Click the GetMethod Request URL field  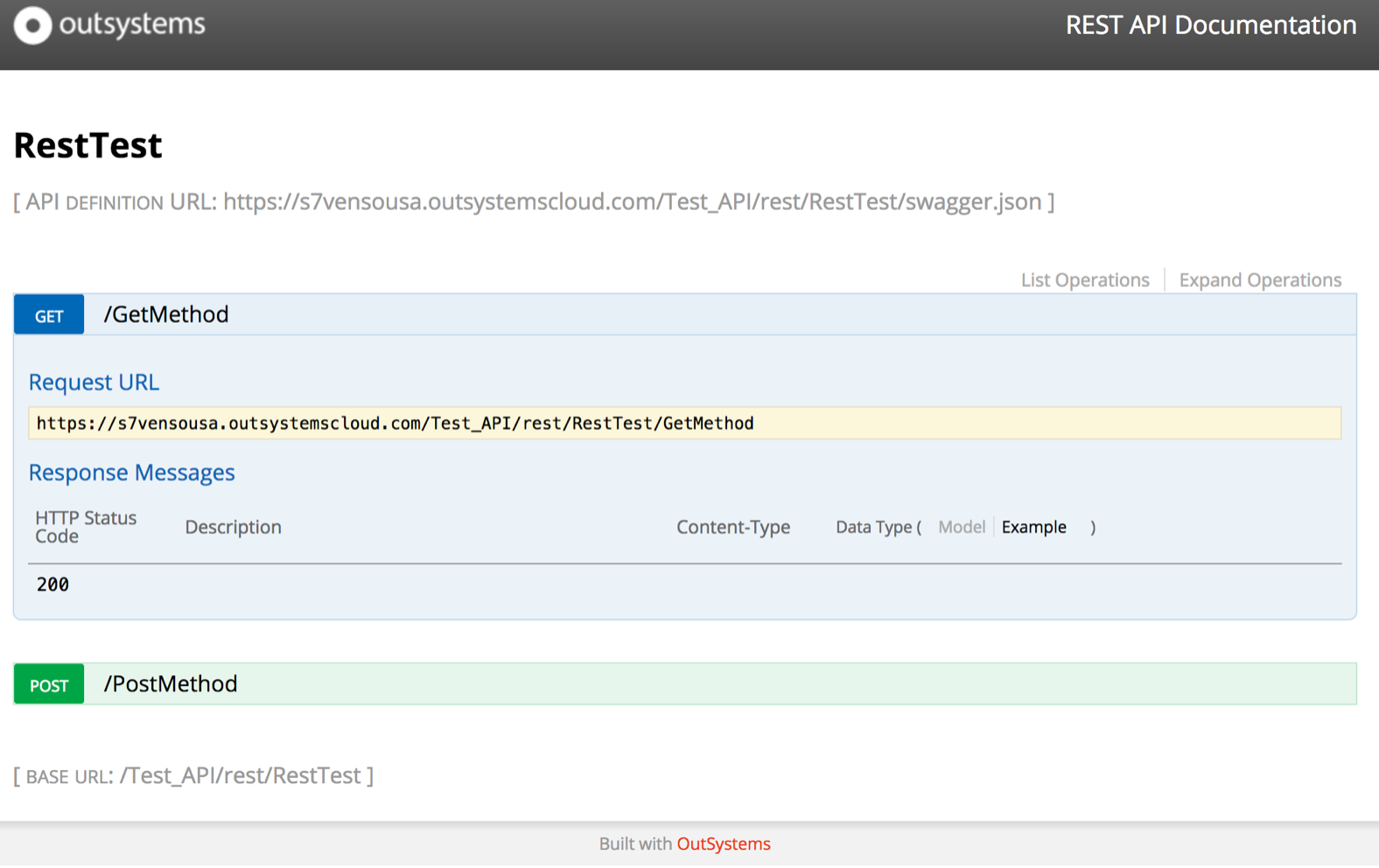tap(684, 423)
